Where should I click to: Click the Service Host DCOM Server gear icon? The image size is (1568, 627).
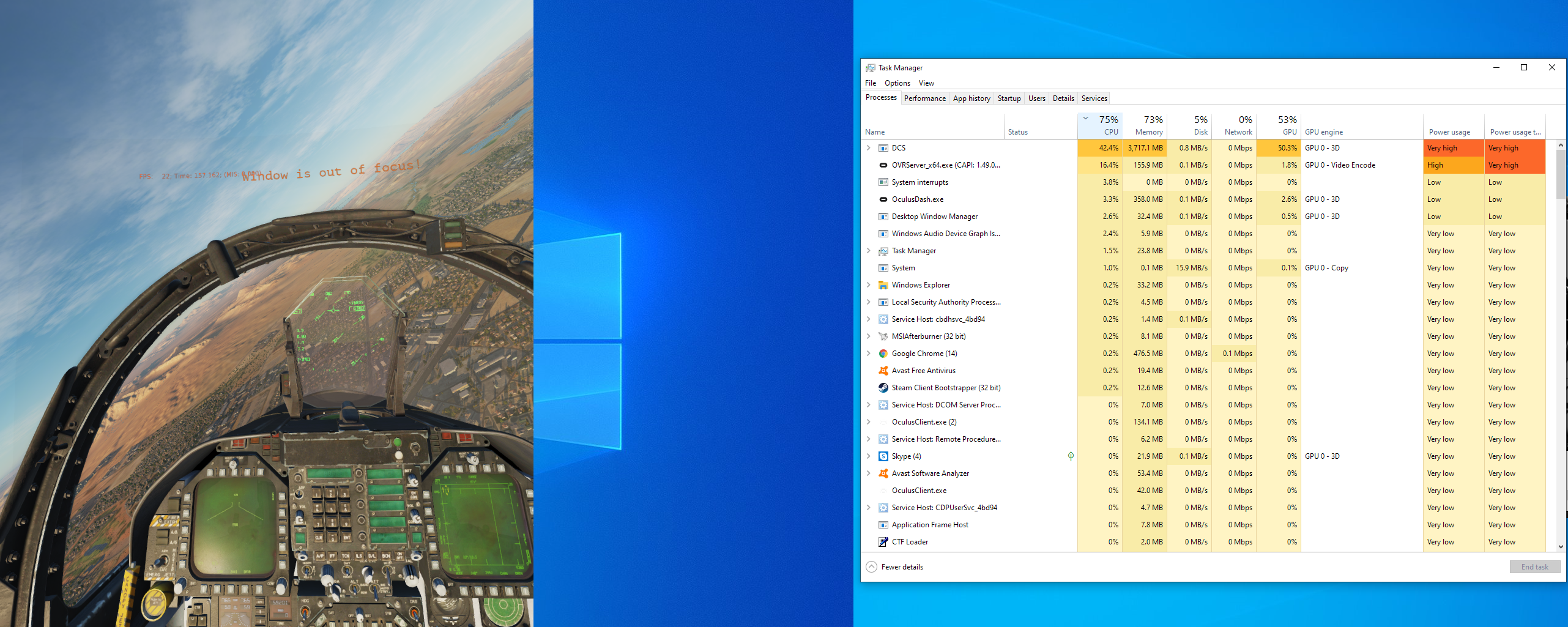point(883,405)
